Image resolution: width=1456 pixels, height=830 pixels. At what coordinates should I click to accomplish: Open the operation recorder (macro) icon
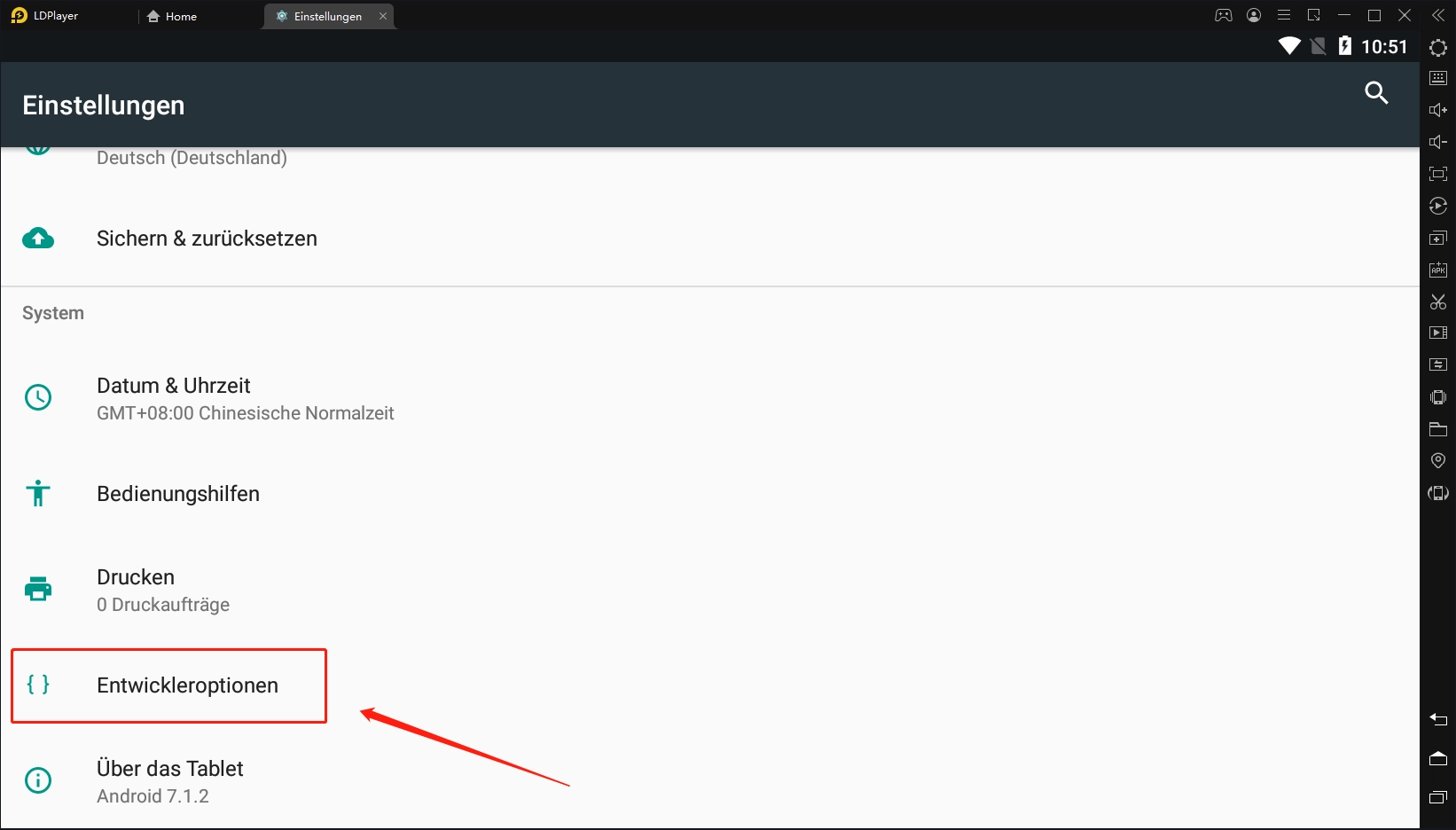click(1438, 206)
